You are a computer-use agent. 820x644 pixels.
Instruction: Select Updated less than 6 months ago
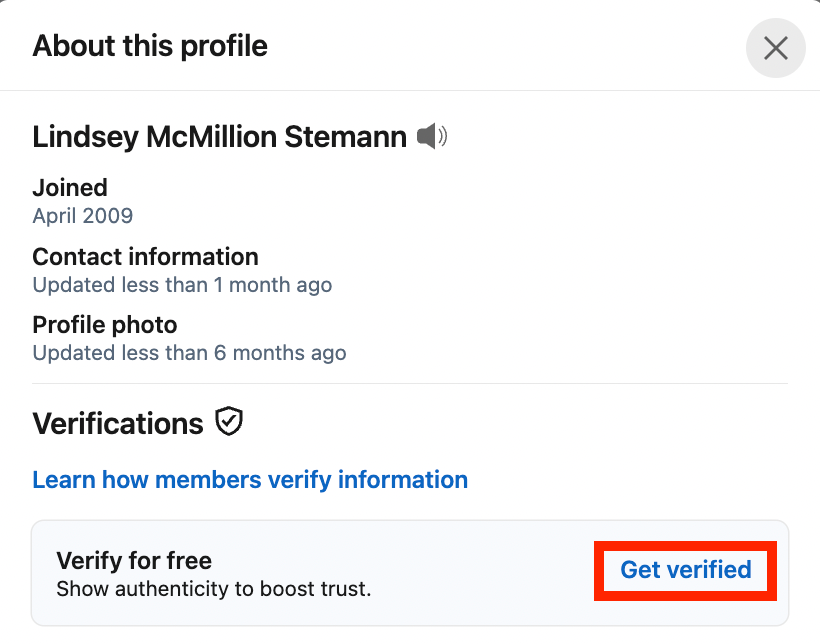[x=189, y=353]
